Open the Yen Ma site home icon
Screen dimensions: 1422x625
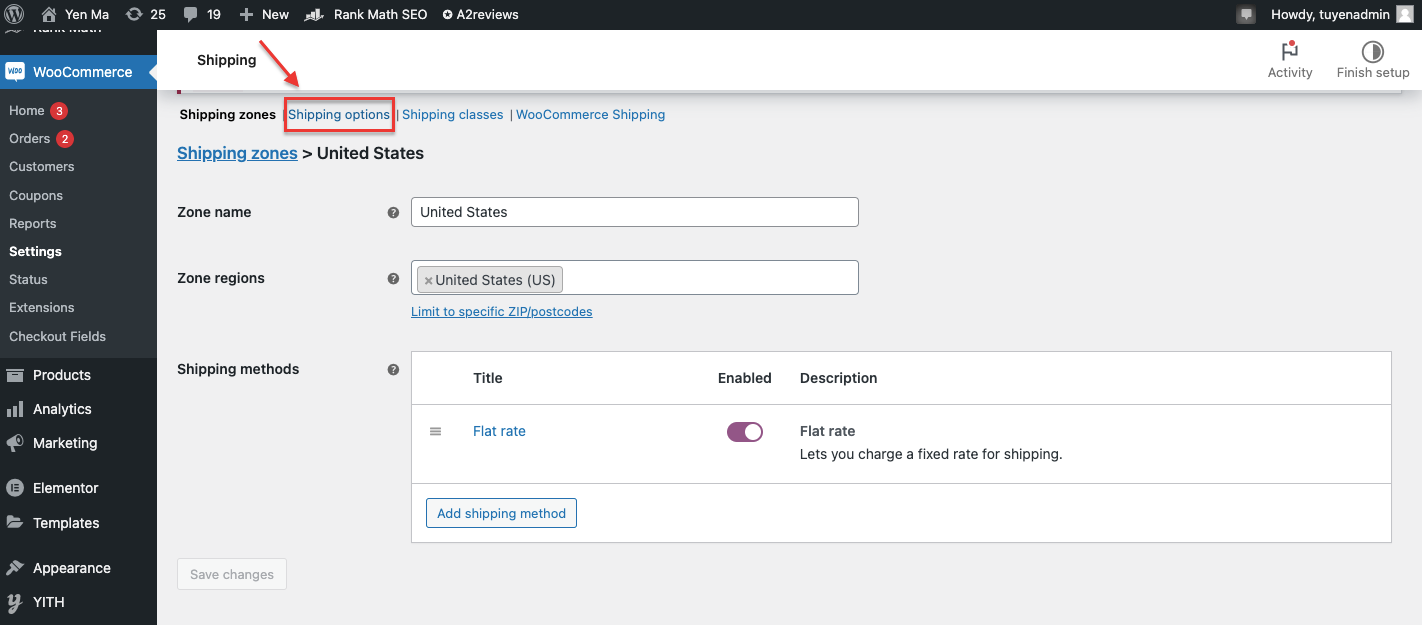pyautogui.click(x=49, y=14)
